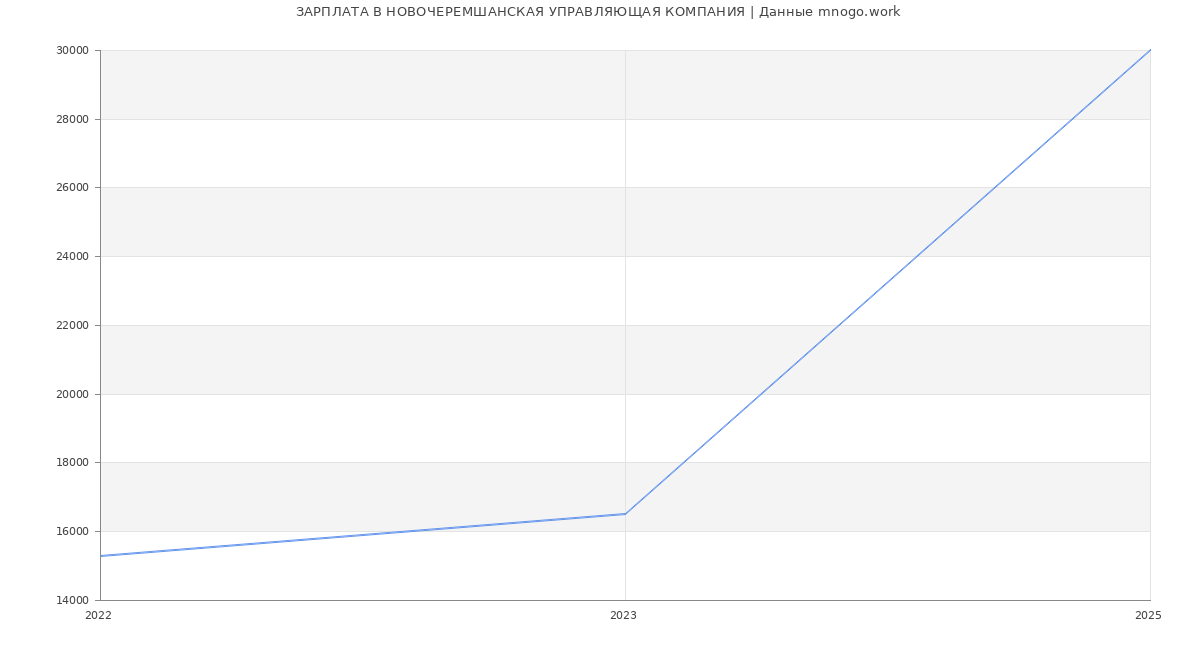Image resolution: width=1200 pixels, height=650 pixels.
Task: Click the 18000 y-axis label
Action: pyautogui.click(x=74, y=463)
